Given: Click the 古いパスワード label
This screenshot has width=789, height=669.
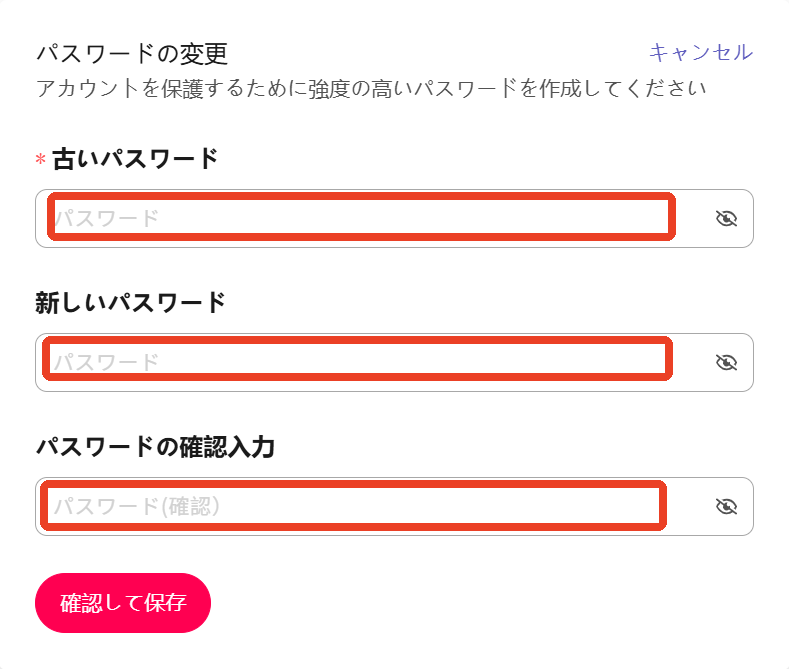Looking at the screenshot, I should 135,159.
